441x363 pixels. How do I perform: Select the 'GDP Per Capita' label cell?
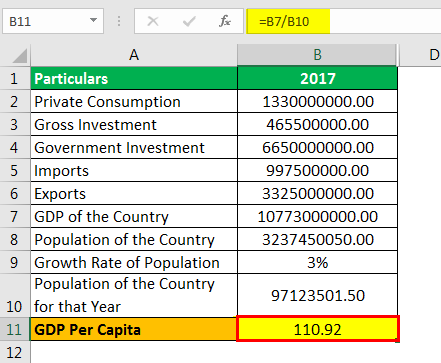tap(134, 329)
